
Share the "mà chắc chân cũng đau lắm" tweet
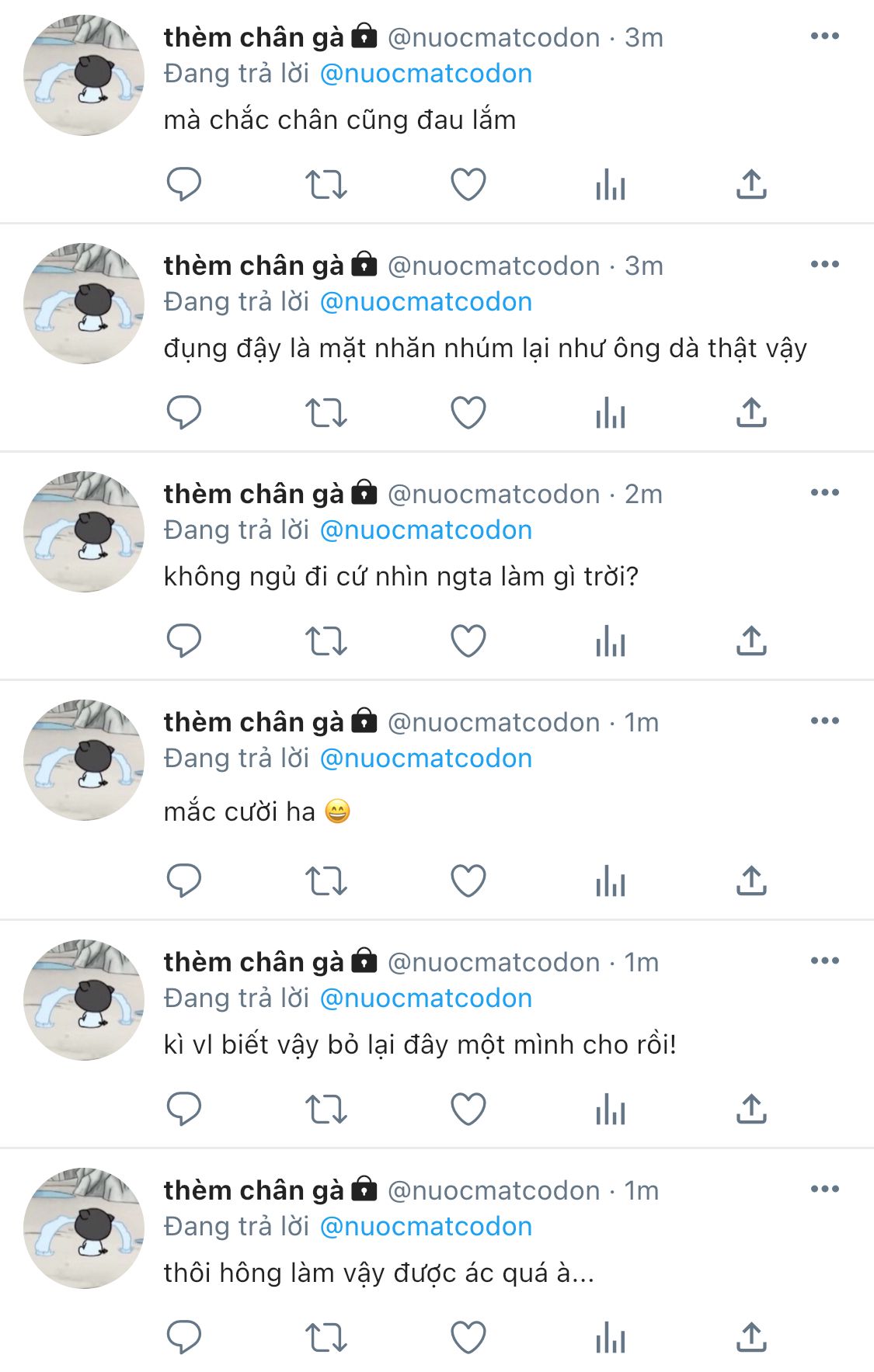coord(751,185)
